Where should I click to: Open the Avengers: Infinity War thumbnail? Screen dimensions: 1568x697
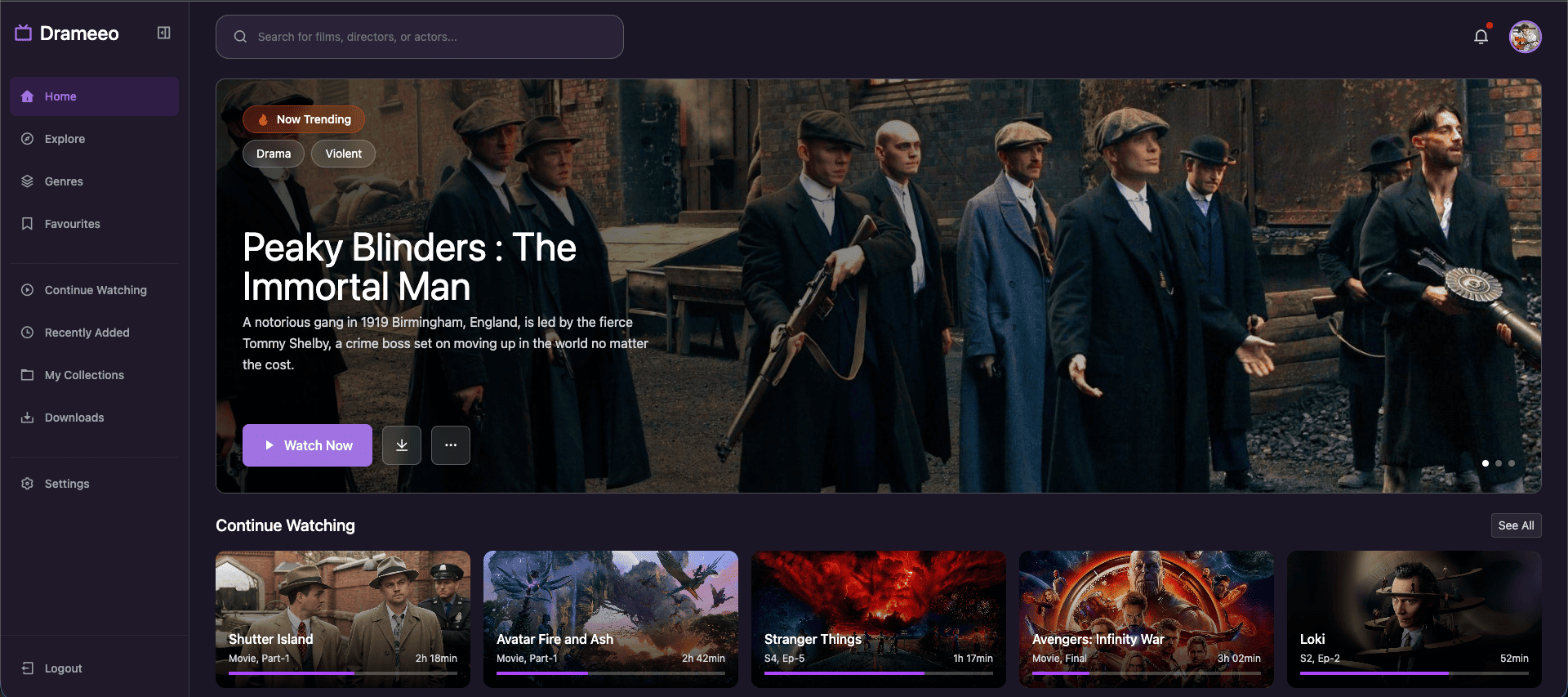[x=1147, y=619]
